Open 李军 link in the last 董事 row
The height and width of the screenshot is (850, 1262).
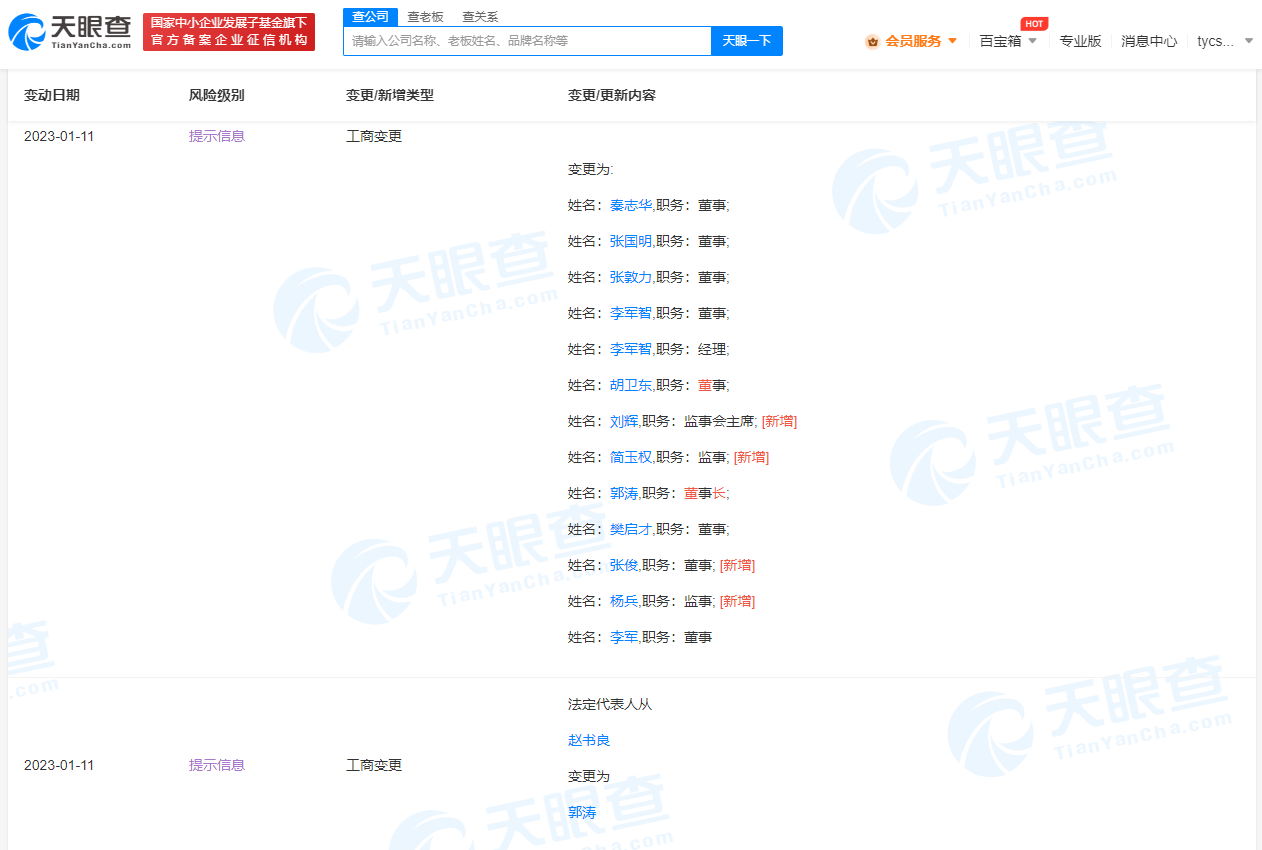tap(624, 637)
